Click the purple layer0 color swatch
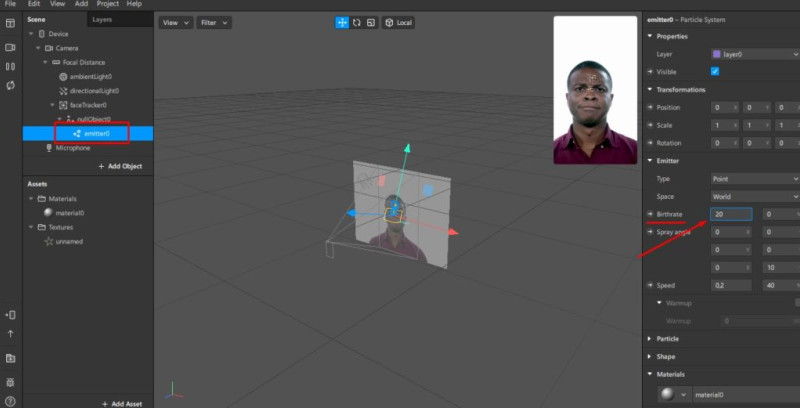 pyautogui.click(x=716, y=54)
